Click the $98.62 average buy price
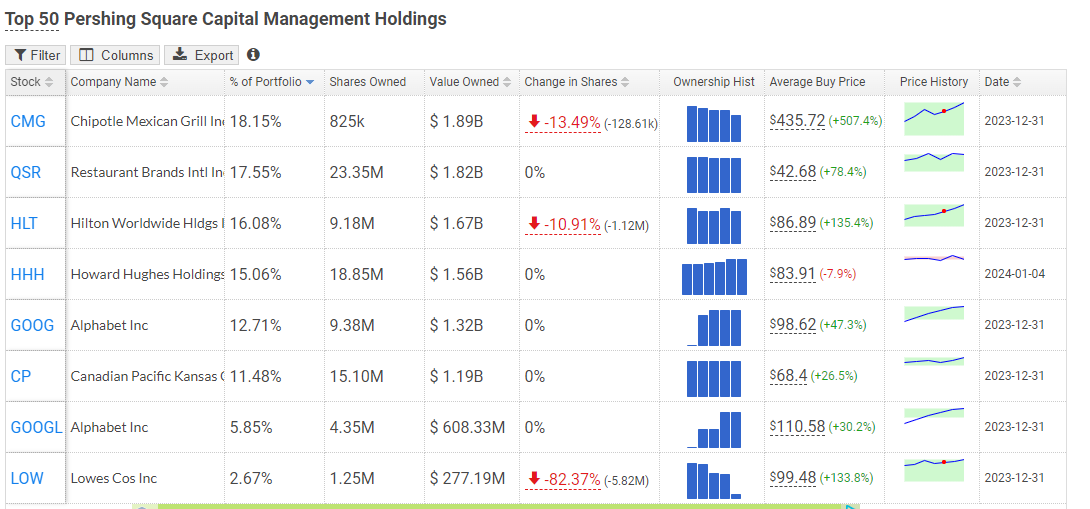 [792, 325]
